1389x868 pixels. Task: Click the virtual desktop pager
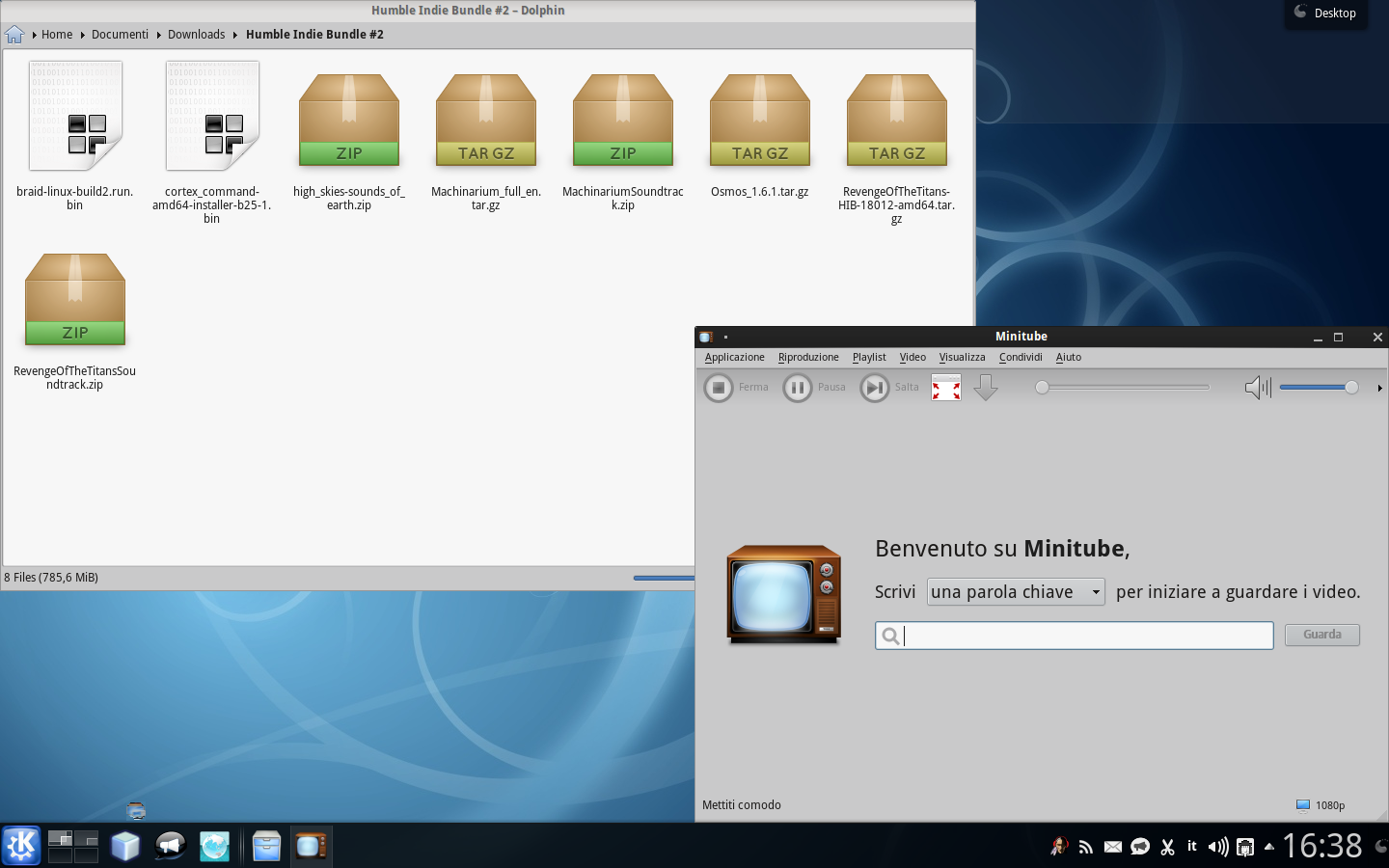pos(73,846)
